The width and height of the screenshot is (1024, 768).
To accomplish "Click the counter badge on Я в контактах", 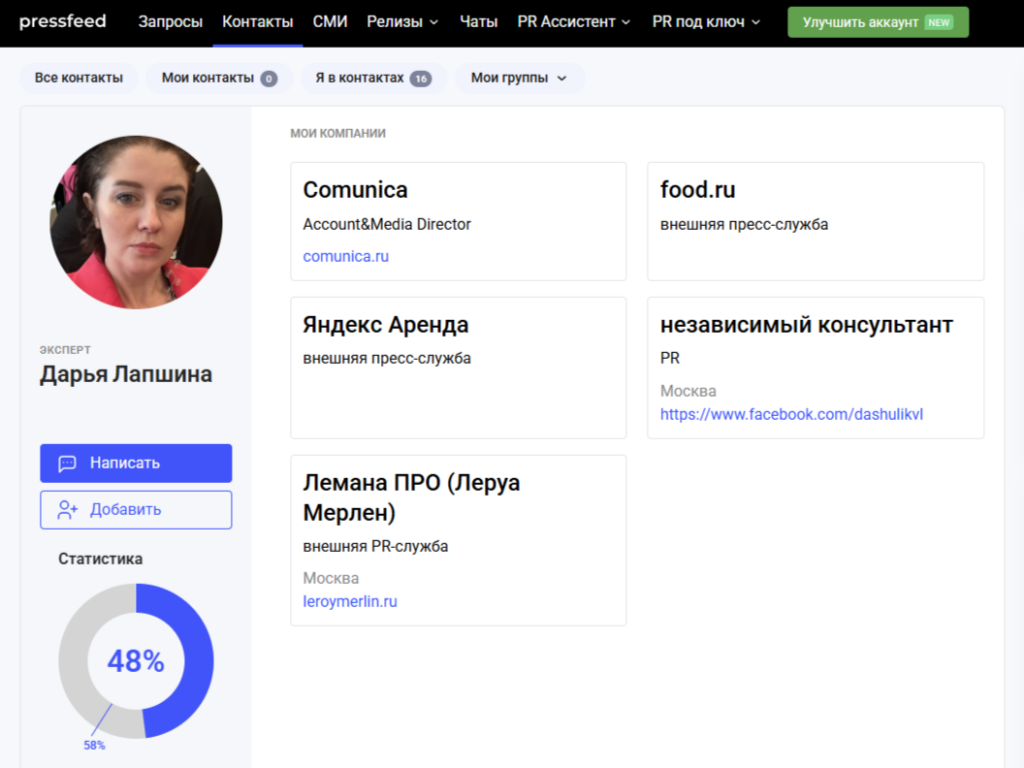I will click(420, 79).
